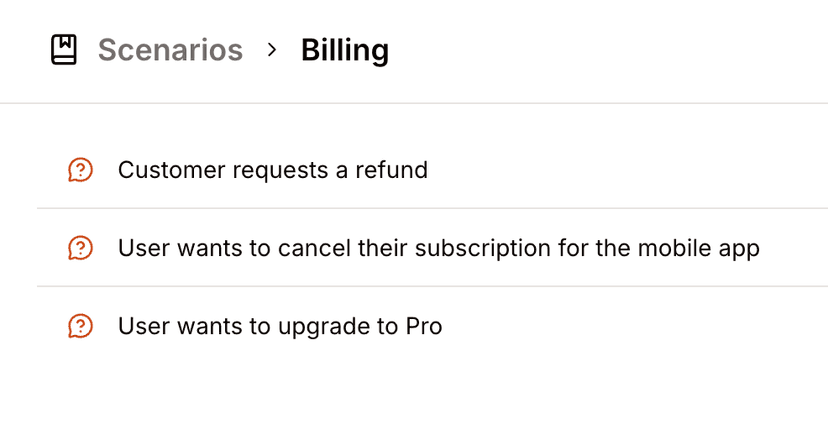
Task: Open "User wants to upgrade to Pro"
Action: pyautogui.click(x=280, y=326)
